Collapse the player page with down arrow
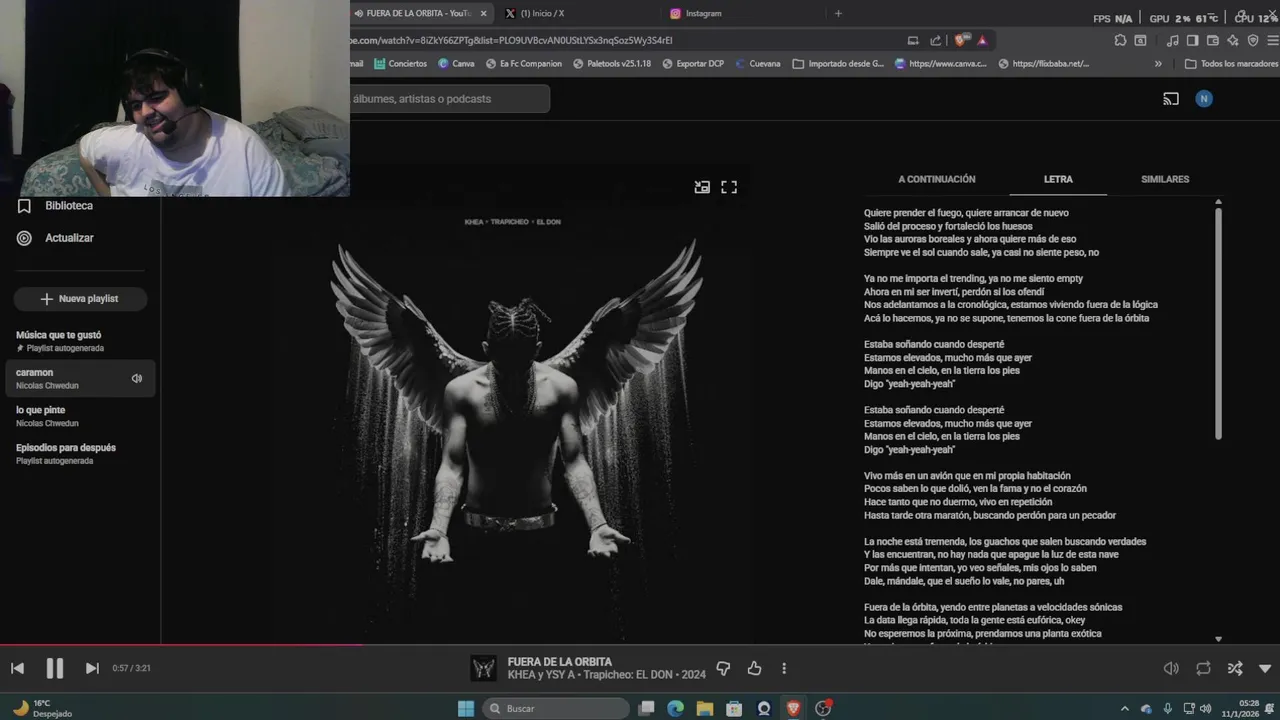Screen dimensions: 1280x720 1265,668
